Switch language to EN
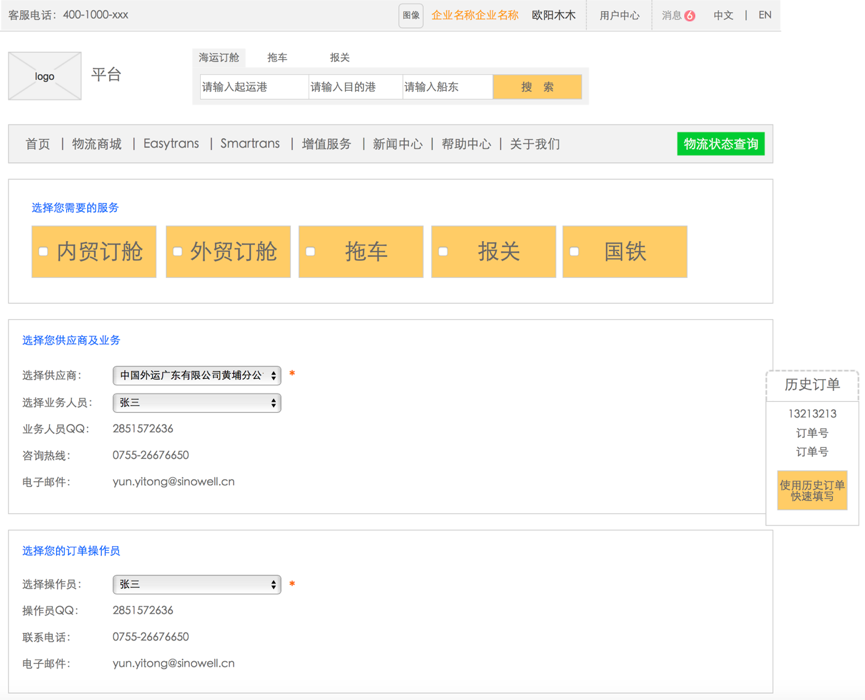 [765, 15]
